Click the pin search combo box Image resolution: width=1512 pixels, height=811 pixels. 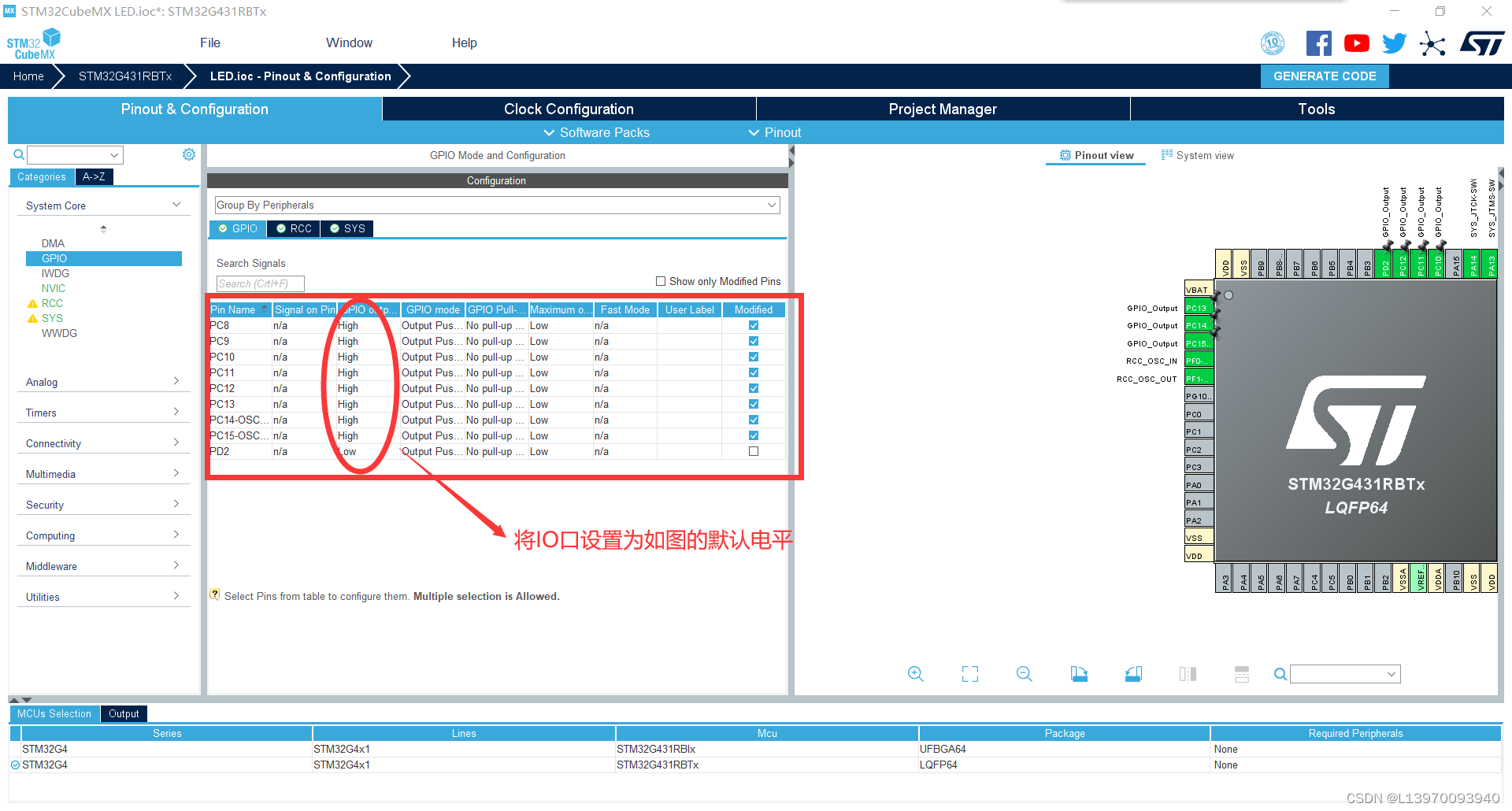tap(1345, 674)
